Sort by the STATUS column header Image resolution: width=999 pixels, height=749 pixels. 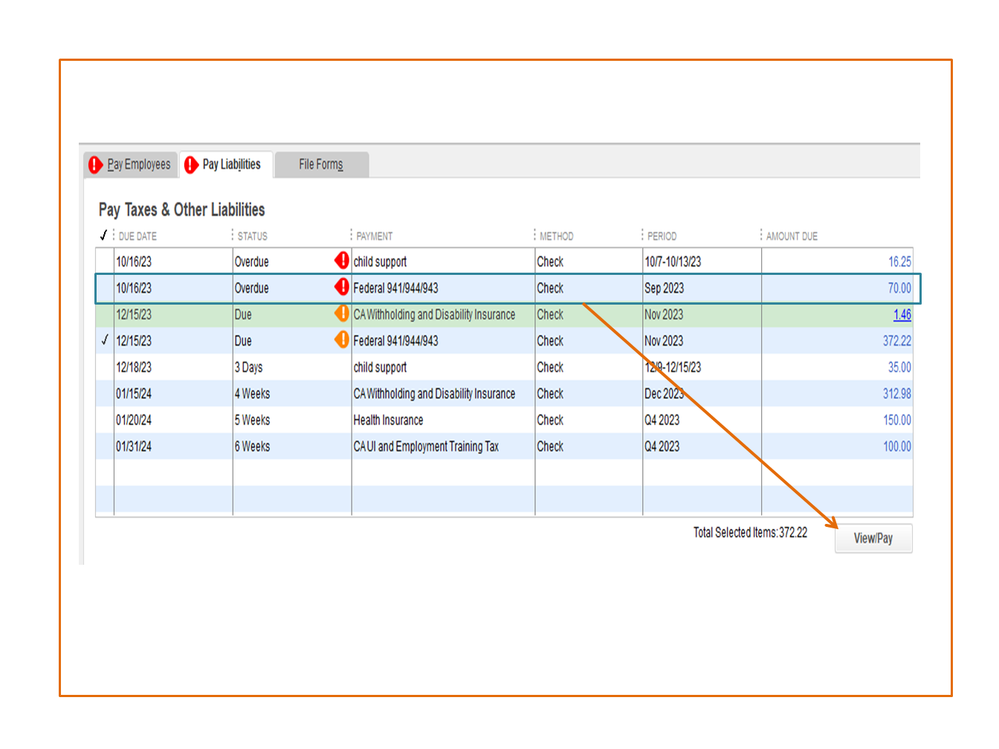coord(252,236)
